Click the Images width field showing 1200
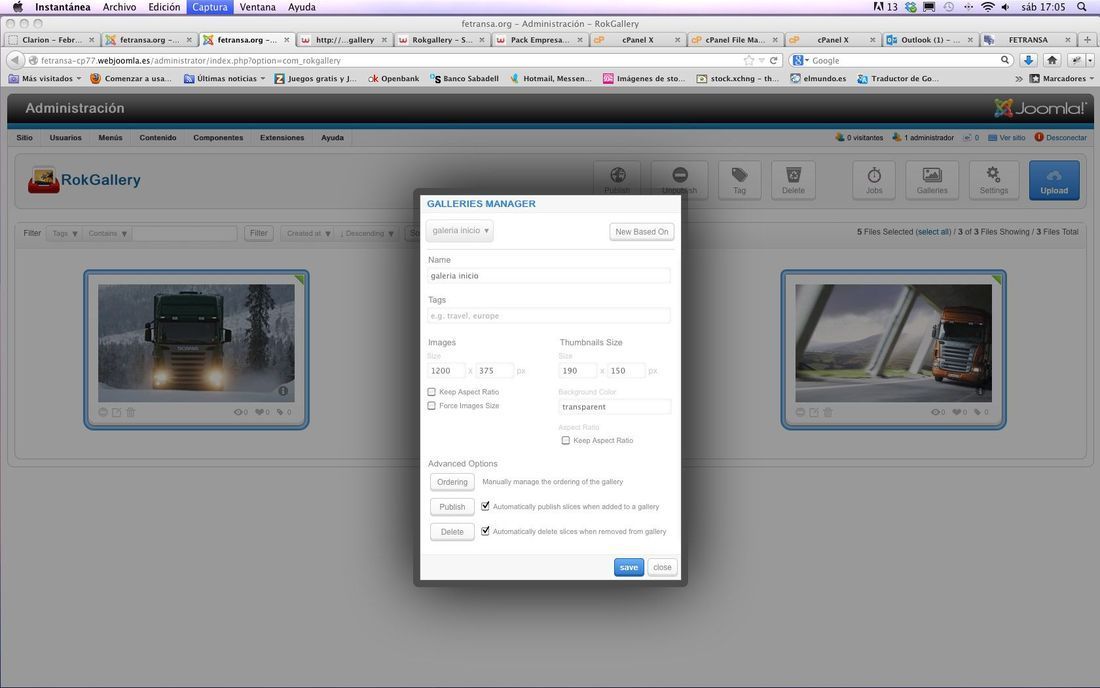1100x688 pixels. (x=446, y=370)
